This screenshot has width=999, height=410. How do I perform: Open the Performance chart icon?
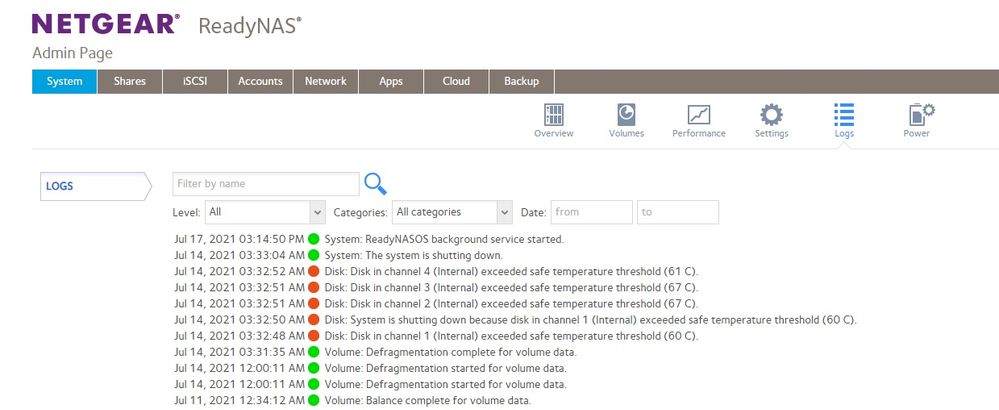tap(699, 115)
